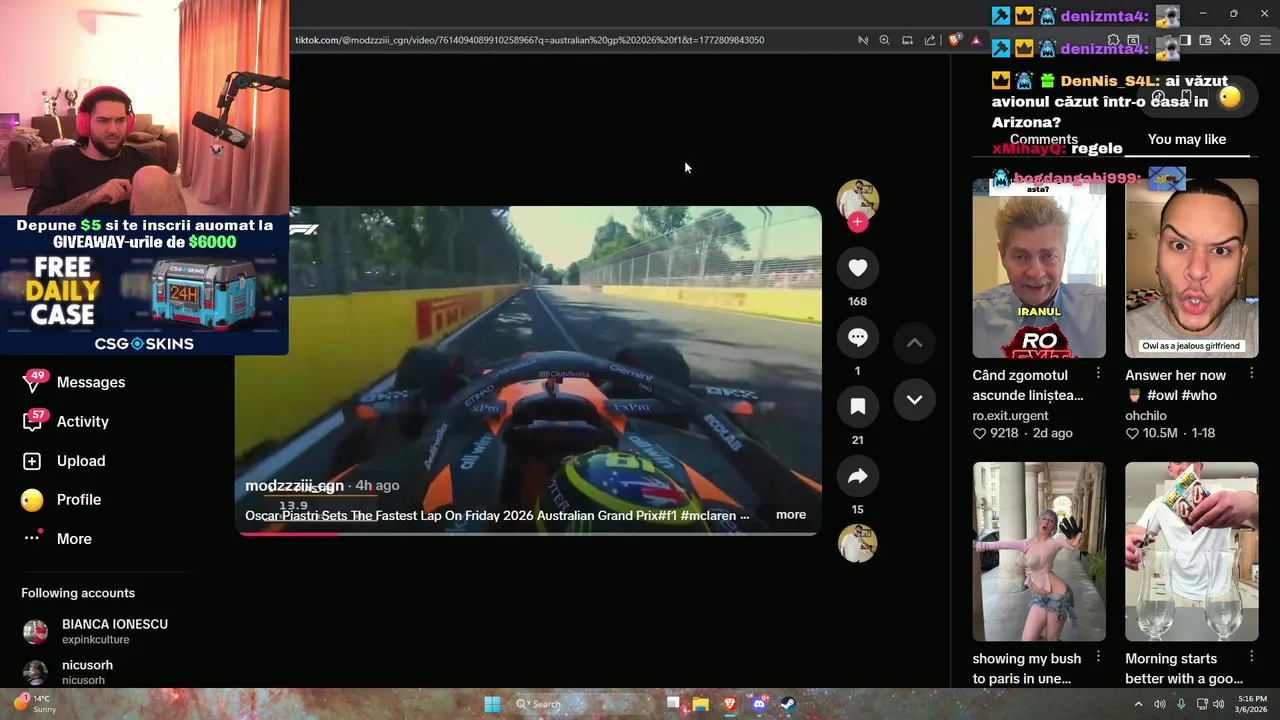Click the Messages inbox icon with 49 badge
This screenshot has height=720, width=1280.
33,382
